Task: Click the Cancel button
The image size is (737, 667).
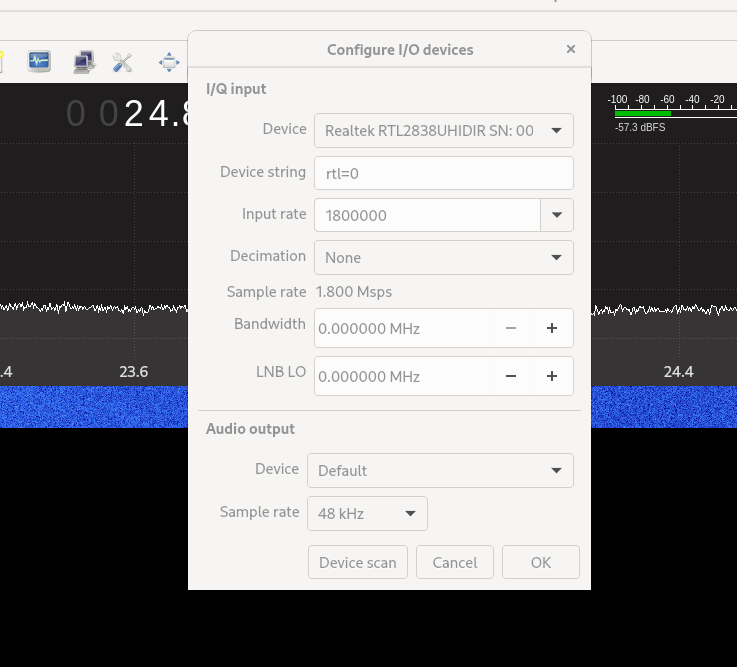Action: (455, 562)
